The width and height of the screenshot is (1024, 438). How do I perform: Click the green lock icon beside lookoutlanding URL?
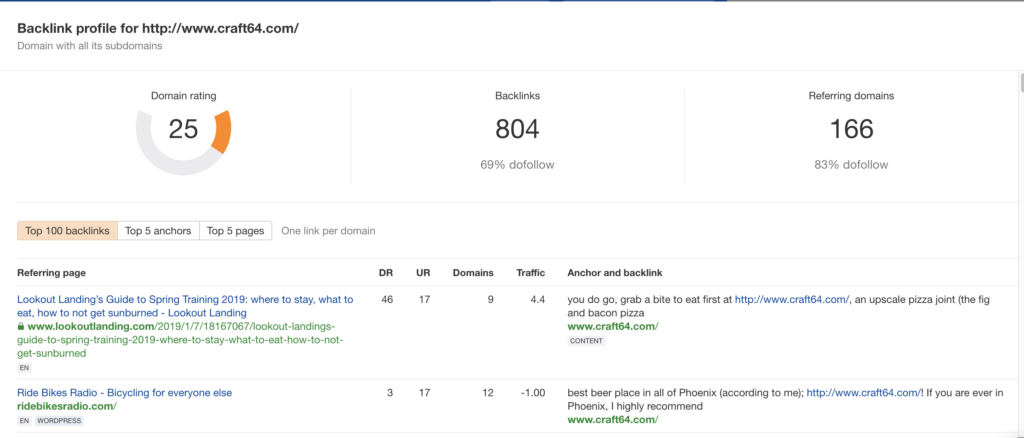[x=22, y=327]
